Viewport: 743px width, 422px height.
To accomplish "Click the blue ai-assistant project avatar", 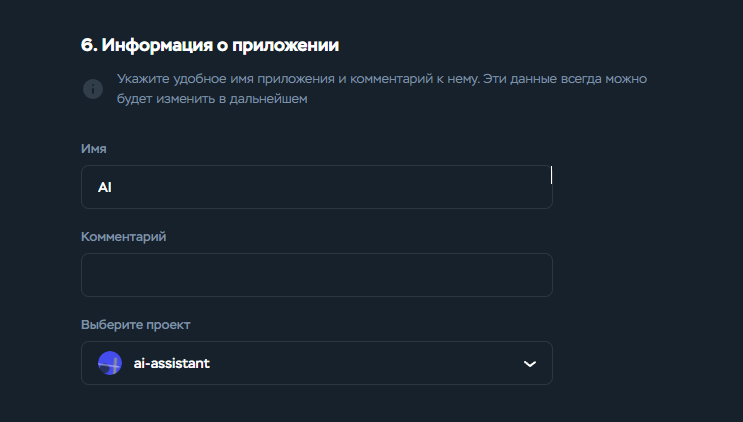I will pos(110,363).
